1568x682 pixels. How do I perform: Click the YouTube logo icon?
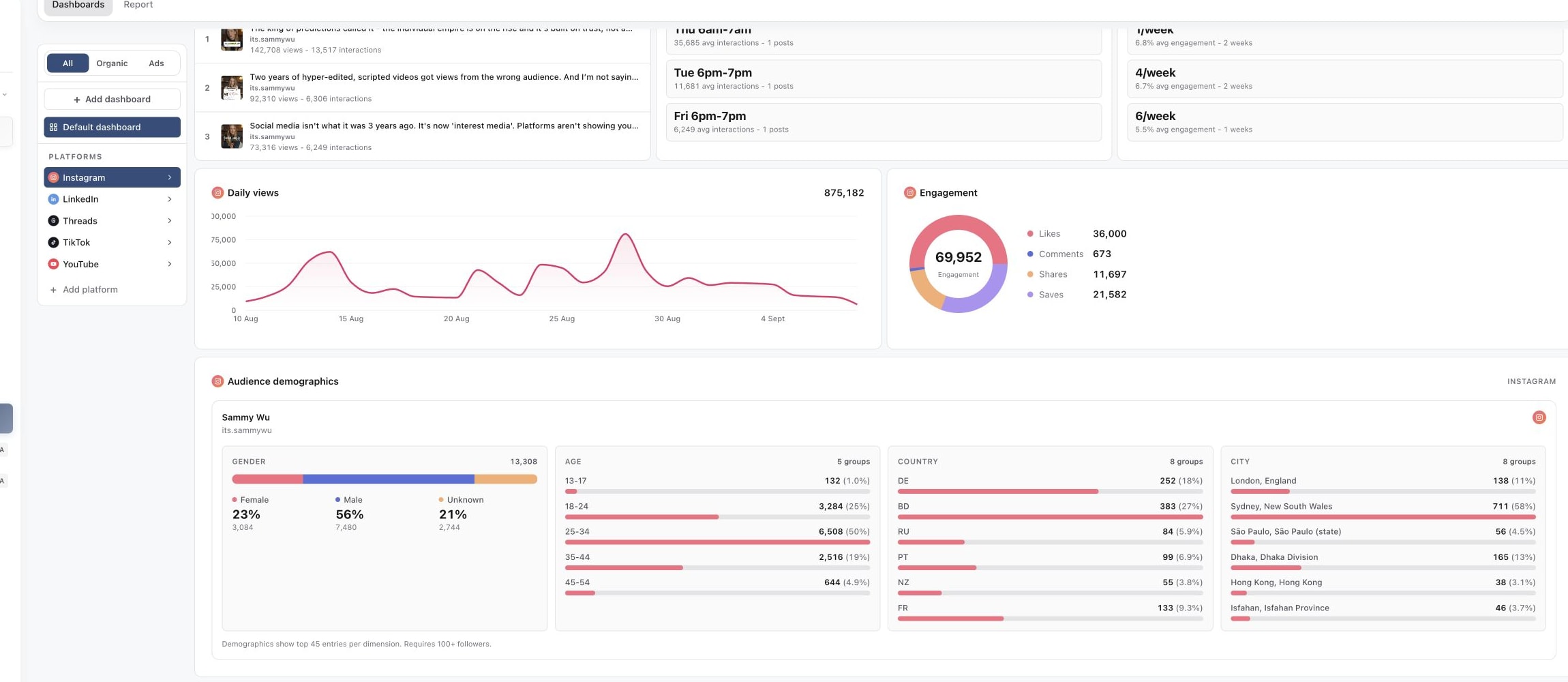[54, 265]
